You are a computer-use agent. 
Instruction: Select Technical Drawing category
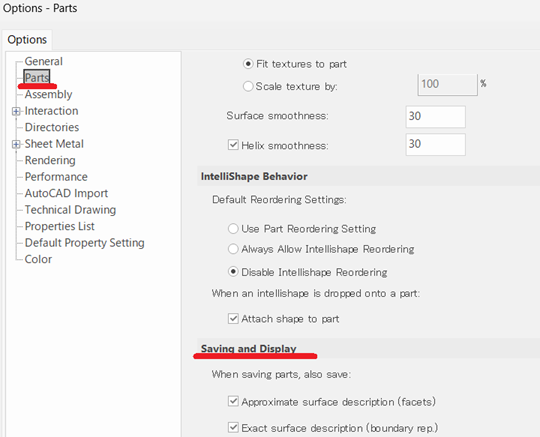click(x=70, y=210)
